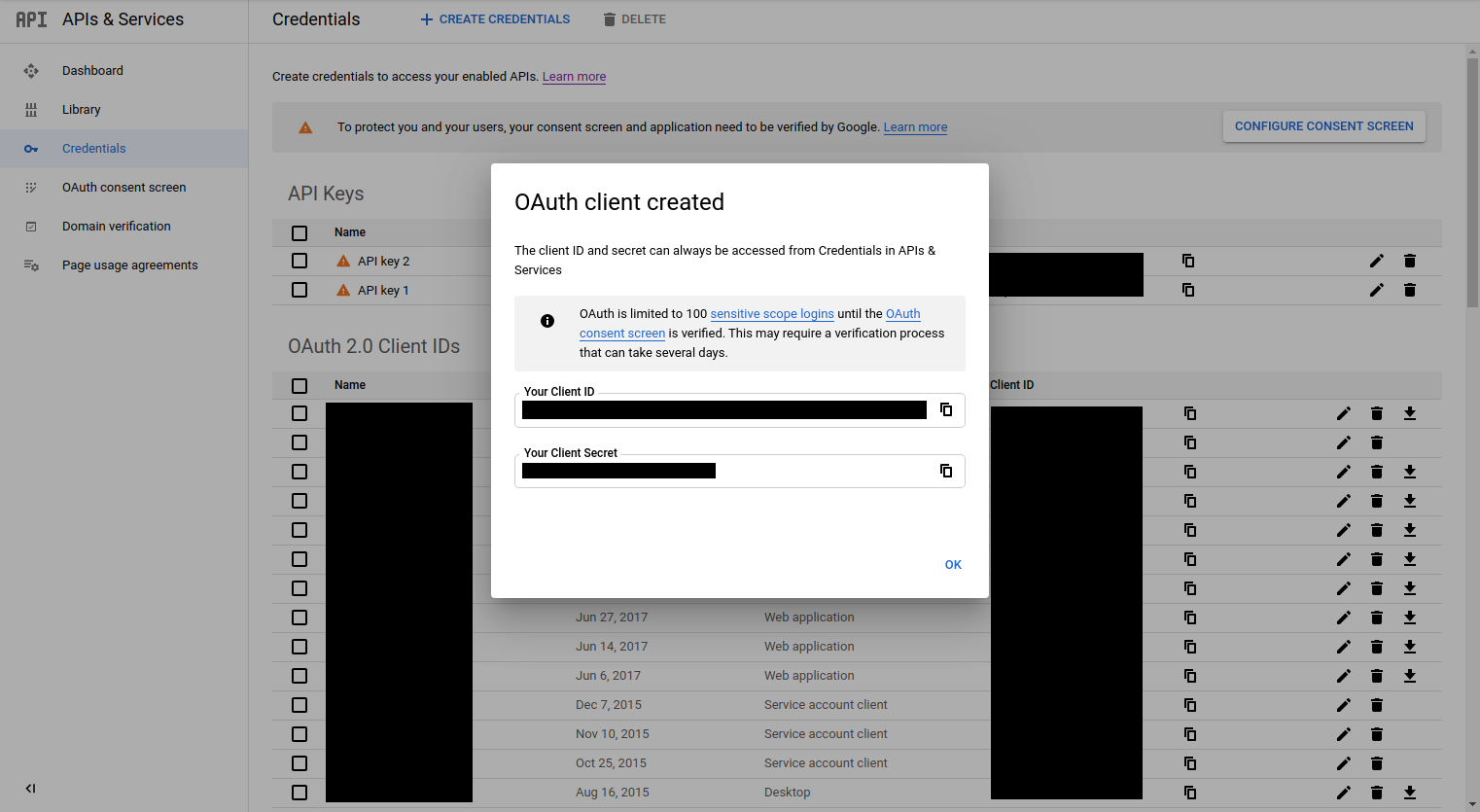Download JSON for Jun 27, 2017 client

tap(1409, 618)
